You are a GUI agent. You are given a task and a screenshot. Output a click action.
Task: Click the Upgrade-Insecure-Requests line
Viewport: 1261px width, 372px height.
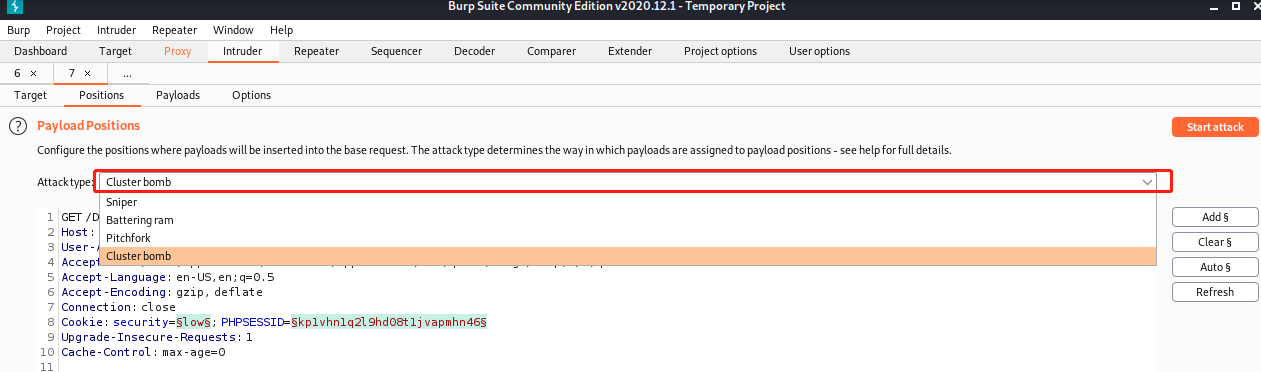(x=156, y=337)
